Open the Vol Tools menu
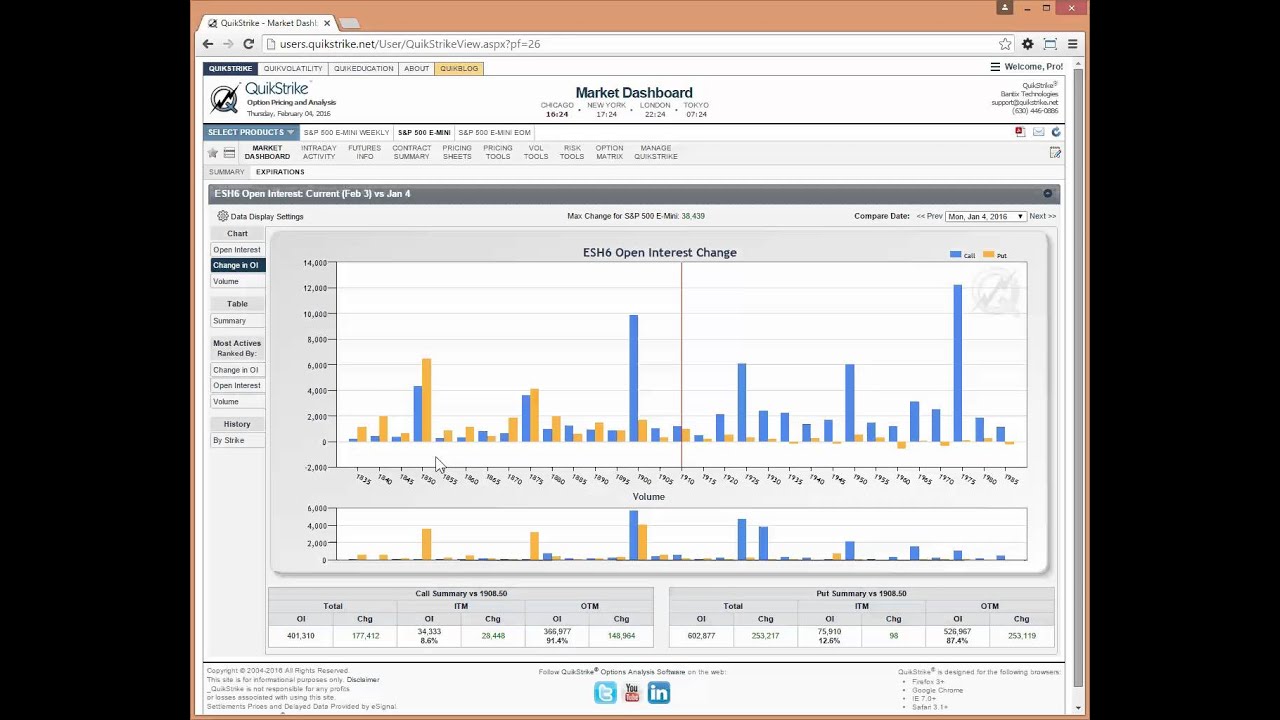 tap(536, 152)
